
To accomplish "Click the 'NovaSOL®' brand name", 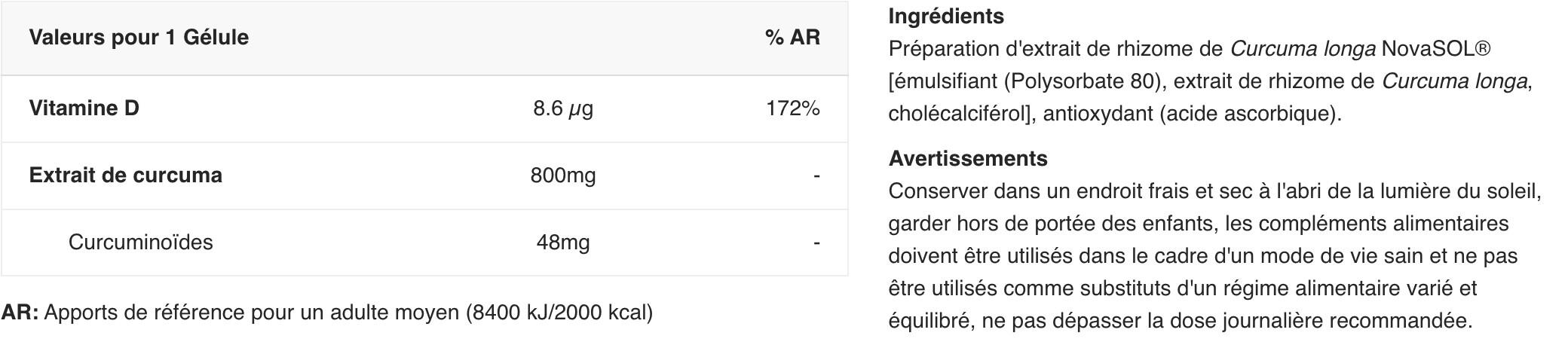I will [x=1435, y=49].
